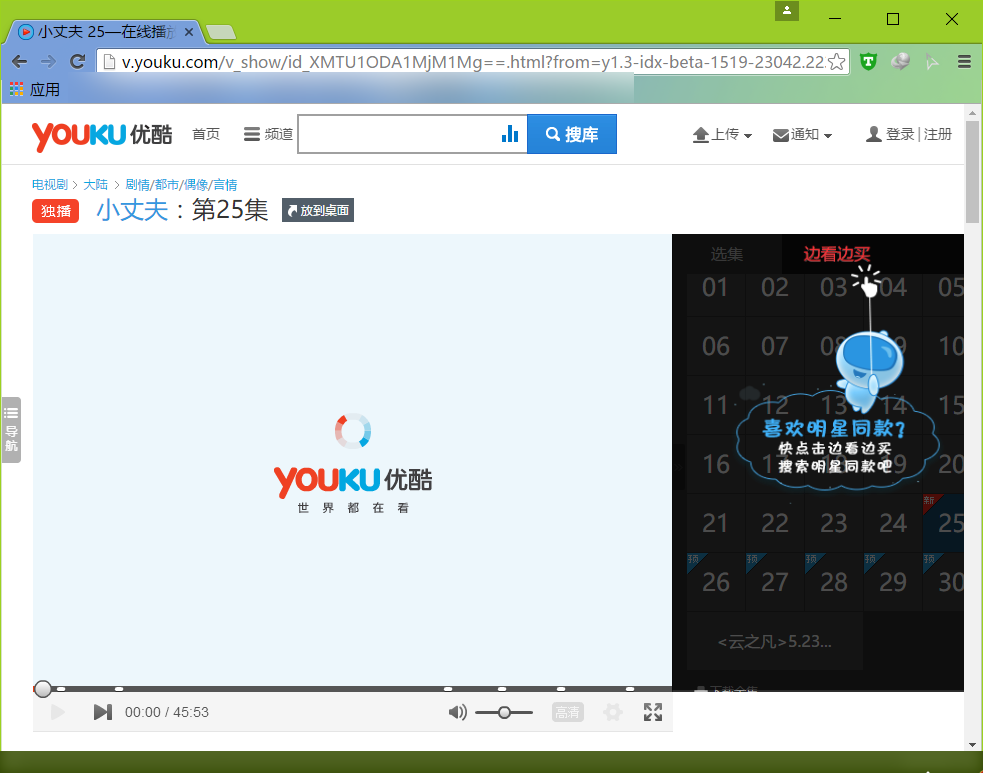Viewport: 983px width, 773px height.
Task: Open the 频道 channels menu
Action: point(268,134)
